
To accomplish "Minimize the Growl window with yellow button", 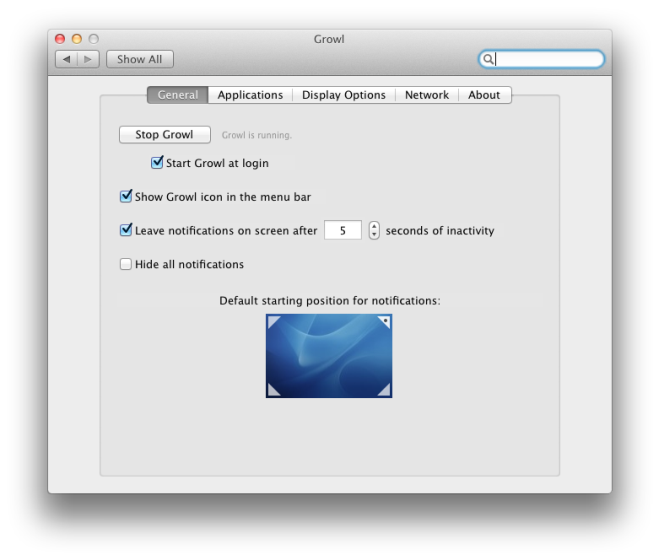I will (x=77, y=39).
